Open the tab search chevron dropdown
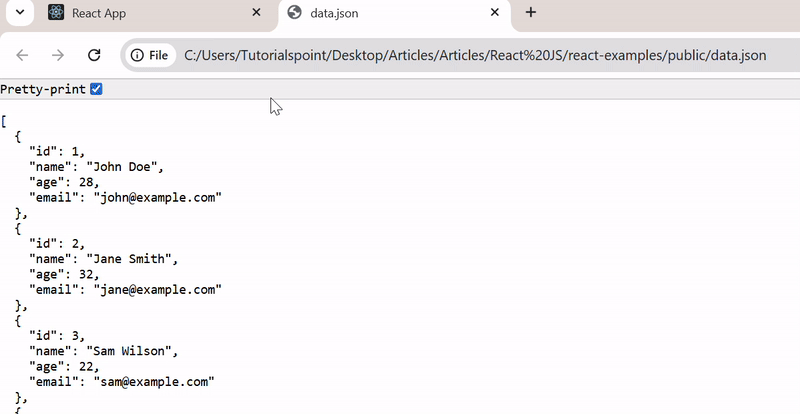800x414 pixels. coord(20,12)
